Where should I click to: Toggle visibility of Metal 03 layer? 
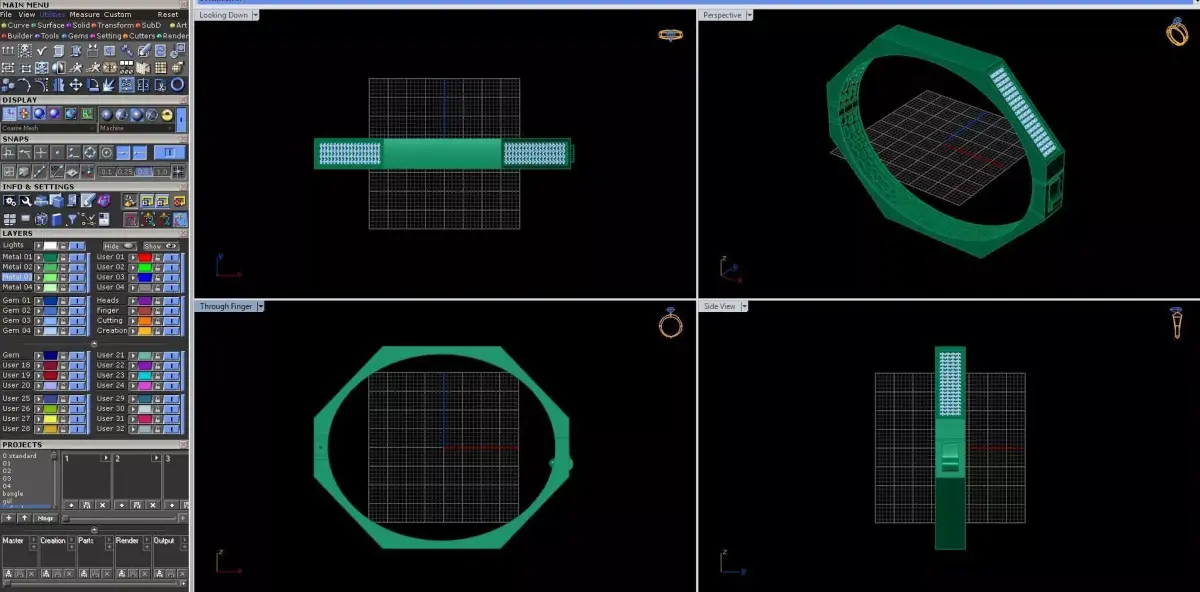coord(77,277)
